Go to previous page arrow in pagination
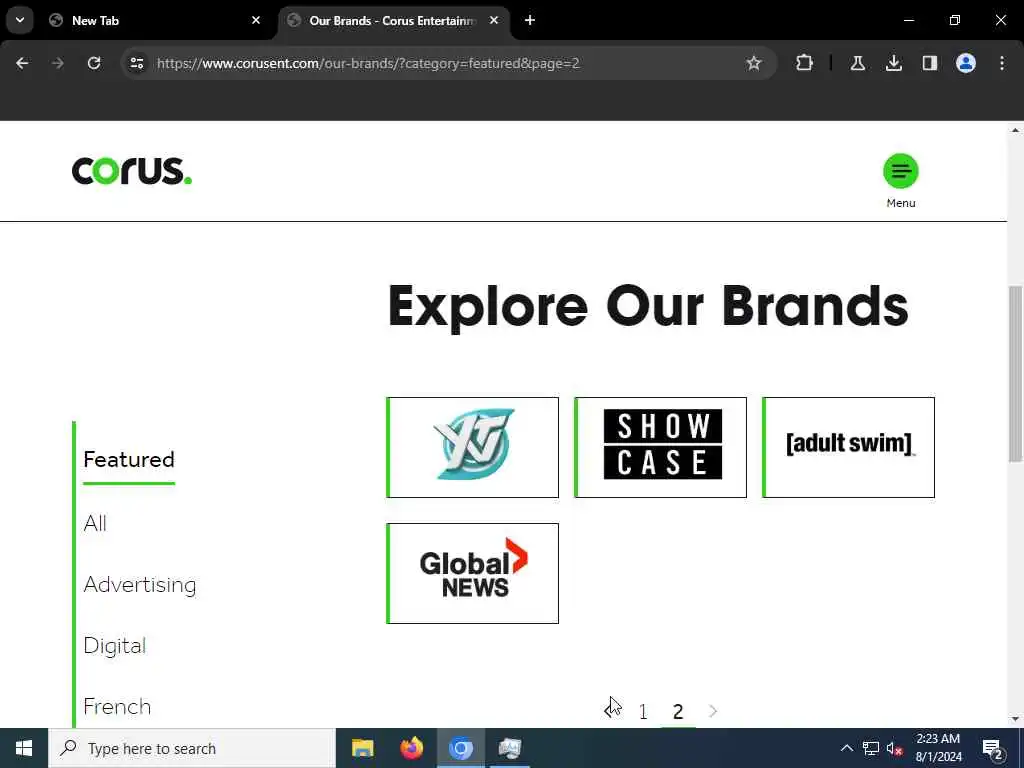 point(609,711)
